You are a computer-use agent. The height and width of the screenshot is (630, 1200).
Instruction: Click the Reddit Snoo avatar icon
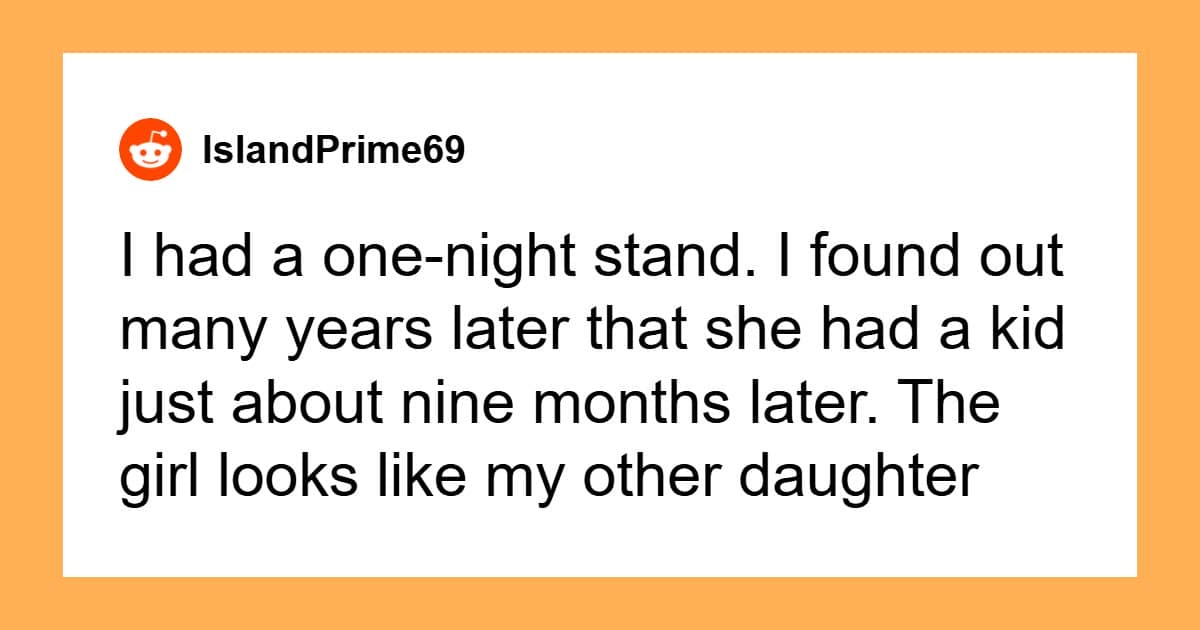pos(150,150)
